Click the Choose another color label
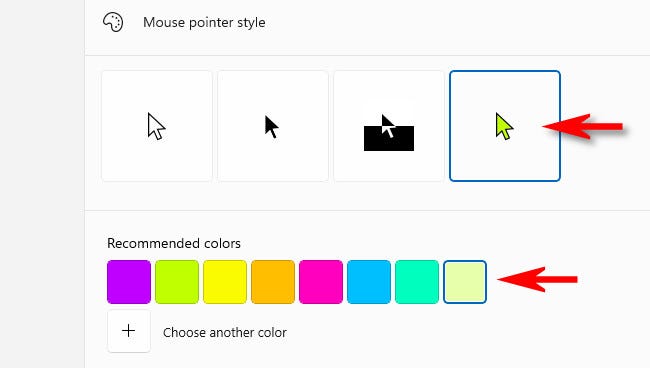The height and width of the screenshot is (368, 650). (x=225, y=332)
